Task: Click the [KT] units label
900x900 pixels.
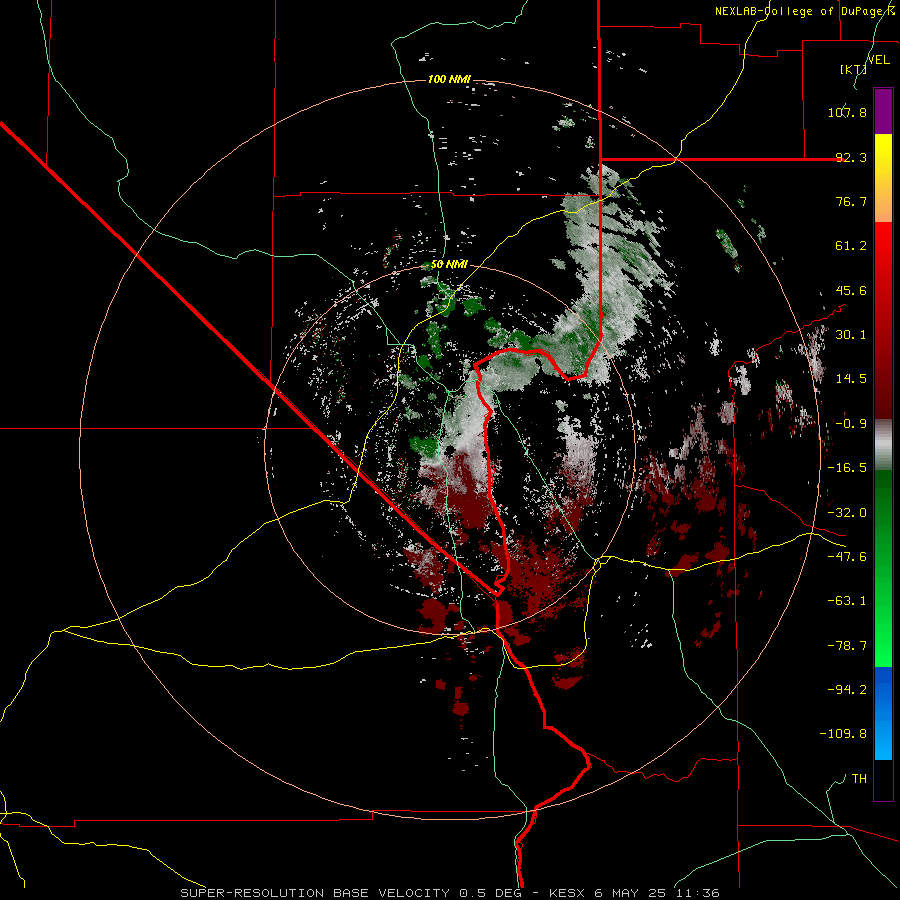Action: click(854, 69)
